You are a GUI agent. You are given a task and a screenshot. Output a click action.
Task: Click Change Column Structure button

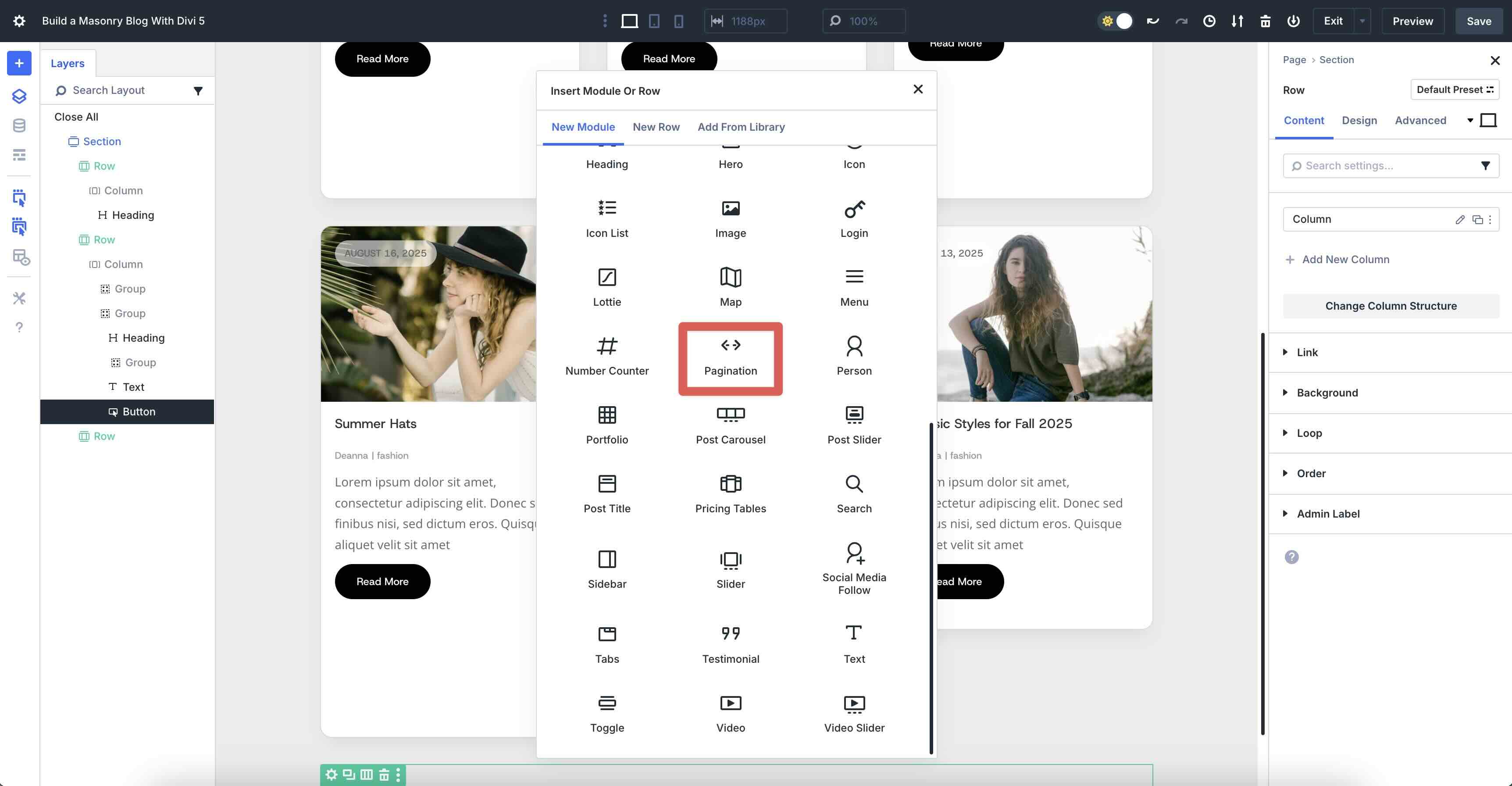coord(1391,305)
